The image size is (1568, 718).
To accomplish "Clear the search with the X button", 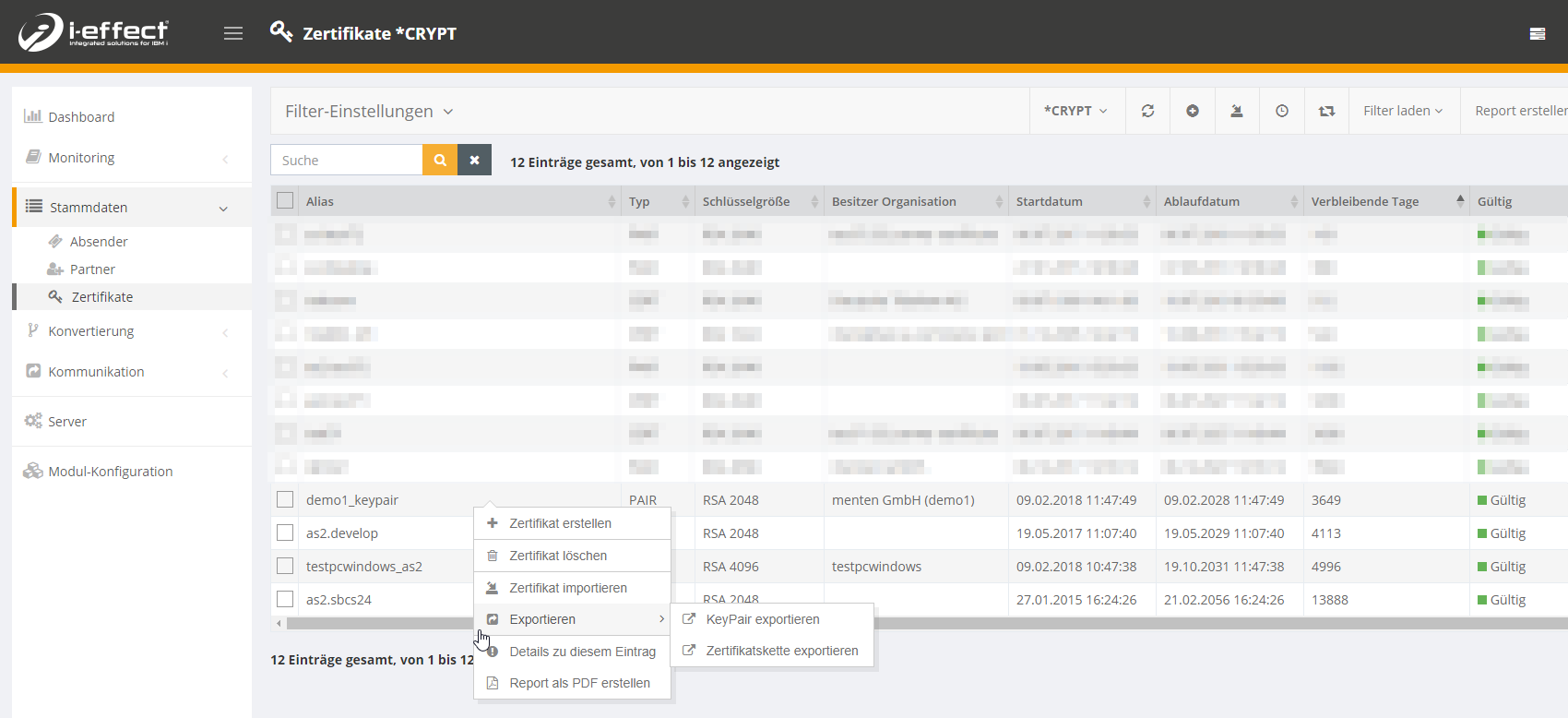I will (x=474, y=160).
